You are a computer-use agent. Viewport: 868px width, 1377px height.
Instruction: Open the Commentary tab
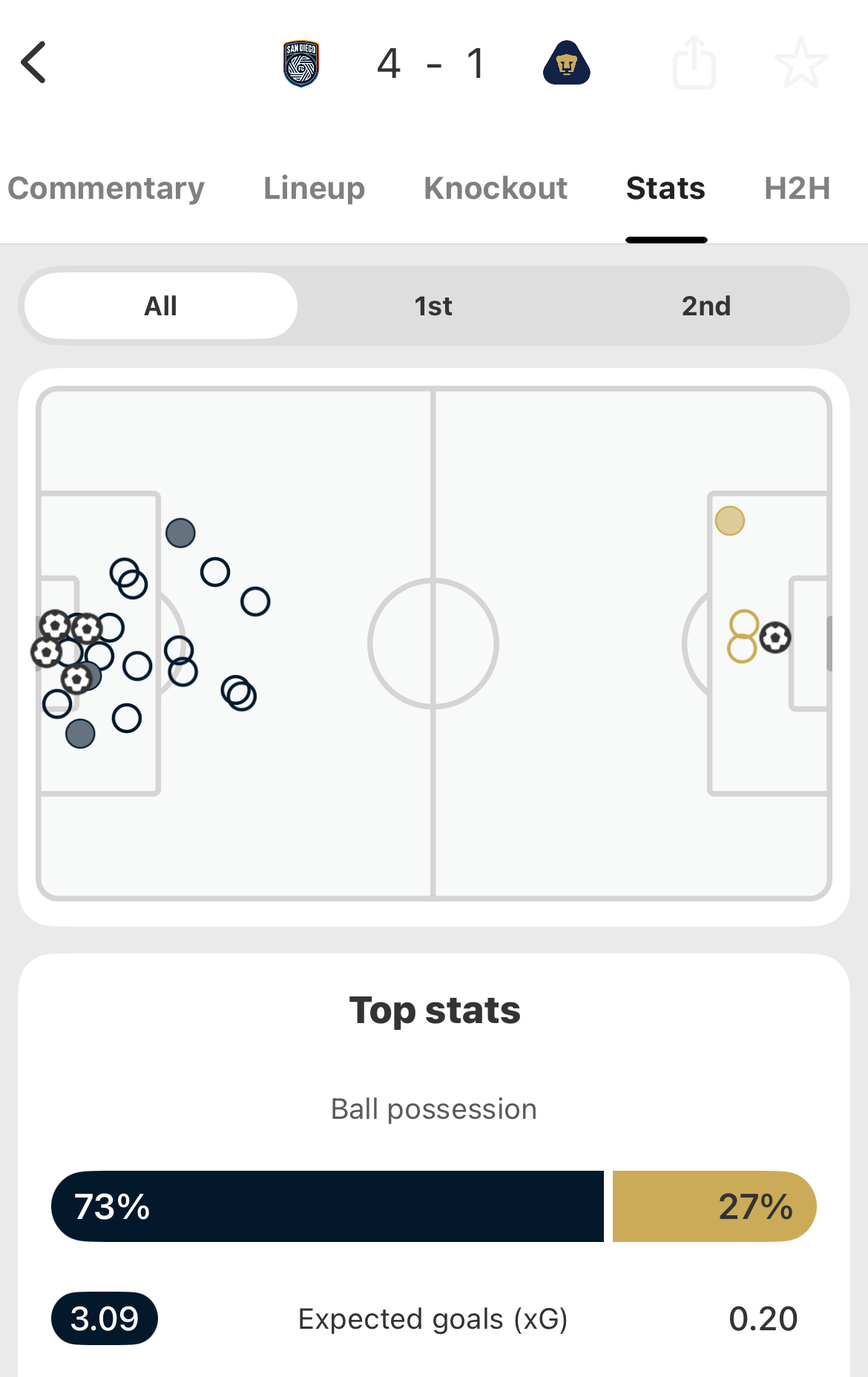(x=106, y=188)
